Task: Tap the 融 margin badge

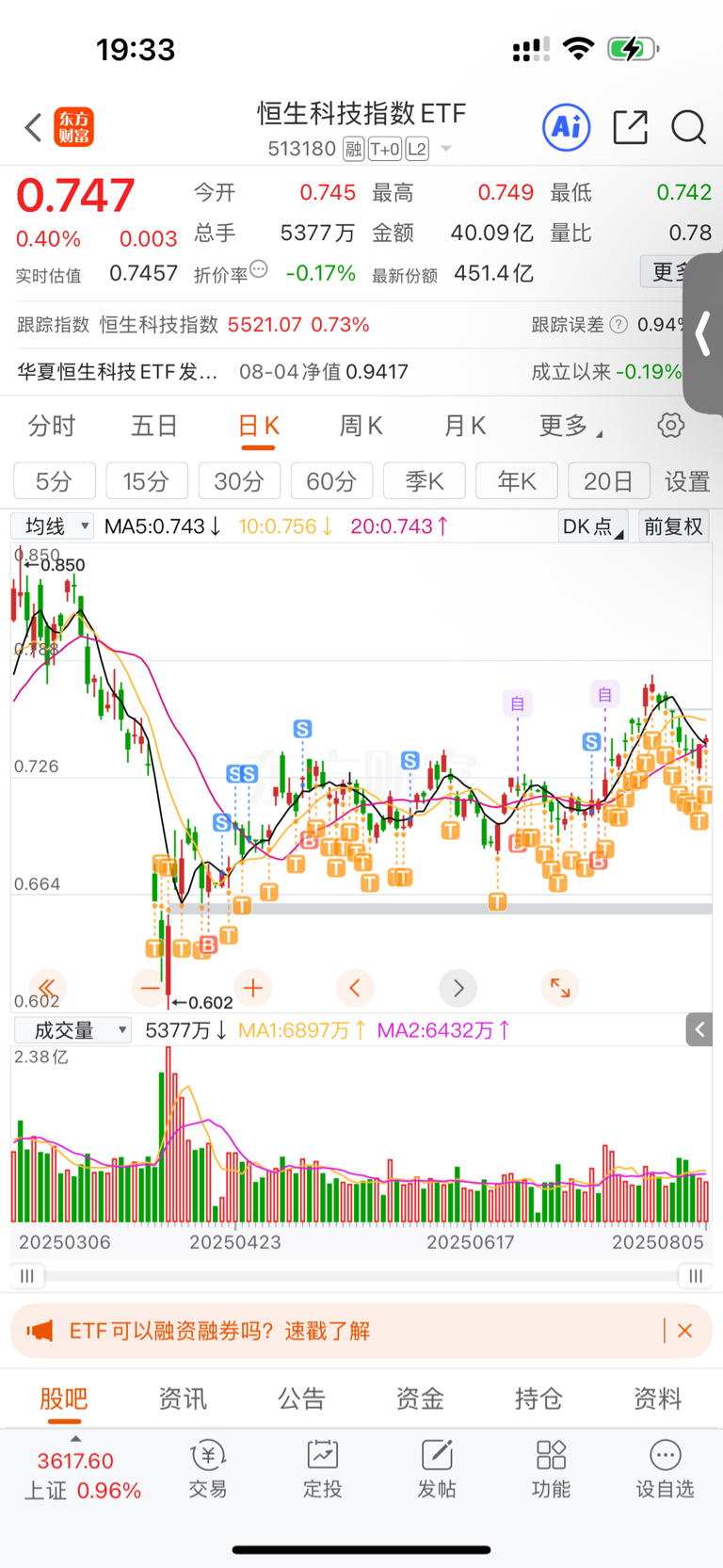Action: (x=354, y=149)
